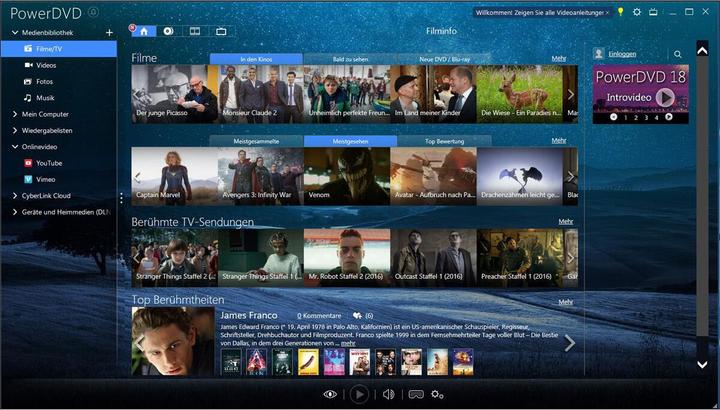This screenshot has height=410, width=720.
Task: Expand Wiedergabelisten
Action: [x=15, y=130]
